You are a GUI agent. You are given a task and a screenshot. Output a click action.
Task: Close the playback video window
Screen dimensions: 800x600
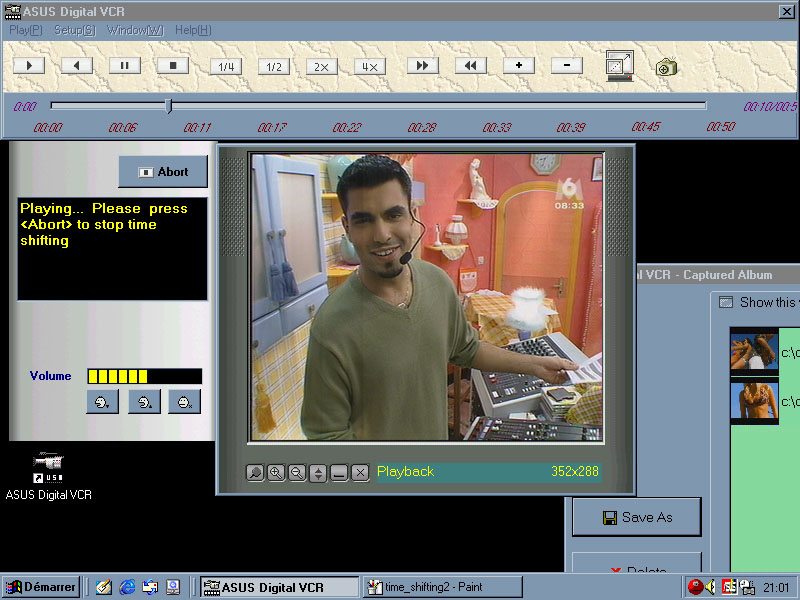360,473
